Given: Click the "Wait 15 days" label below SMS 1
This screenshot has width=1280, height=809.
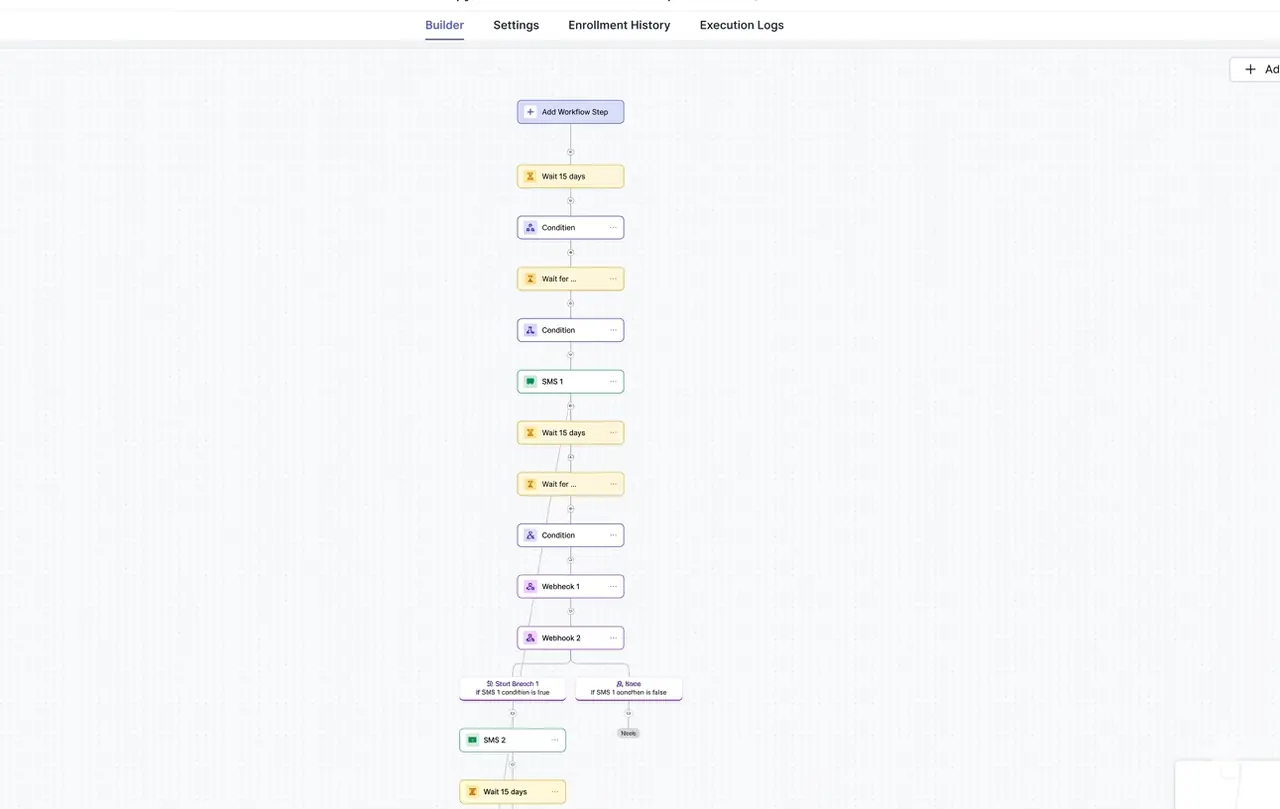Looking at the screenshot, I should tap(563, 433).
